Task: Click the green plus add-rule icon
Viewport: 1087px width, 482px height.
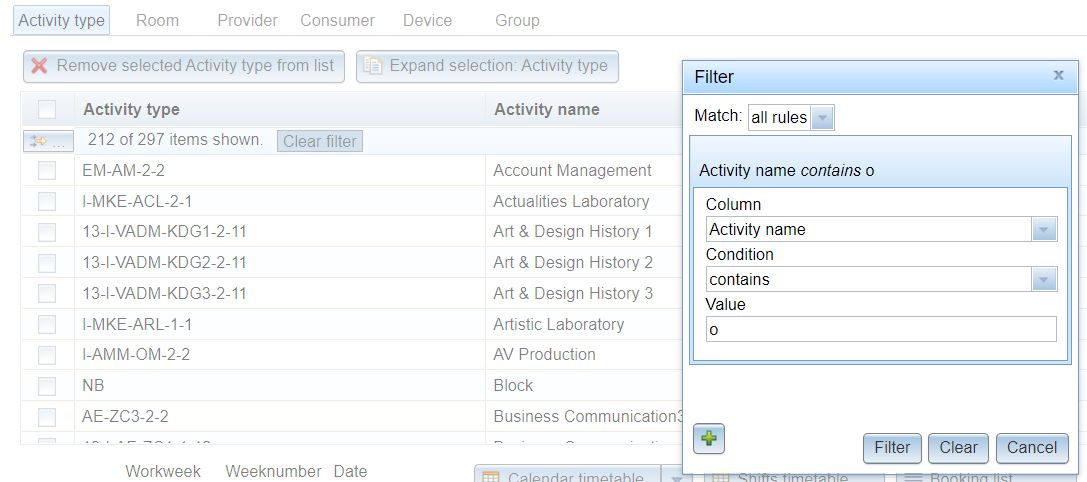Action: click(x=708, y=439)
